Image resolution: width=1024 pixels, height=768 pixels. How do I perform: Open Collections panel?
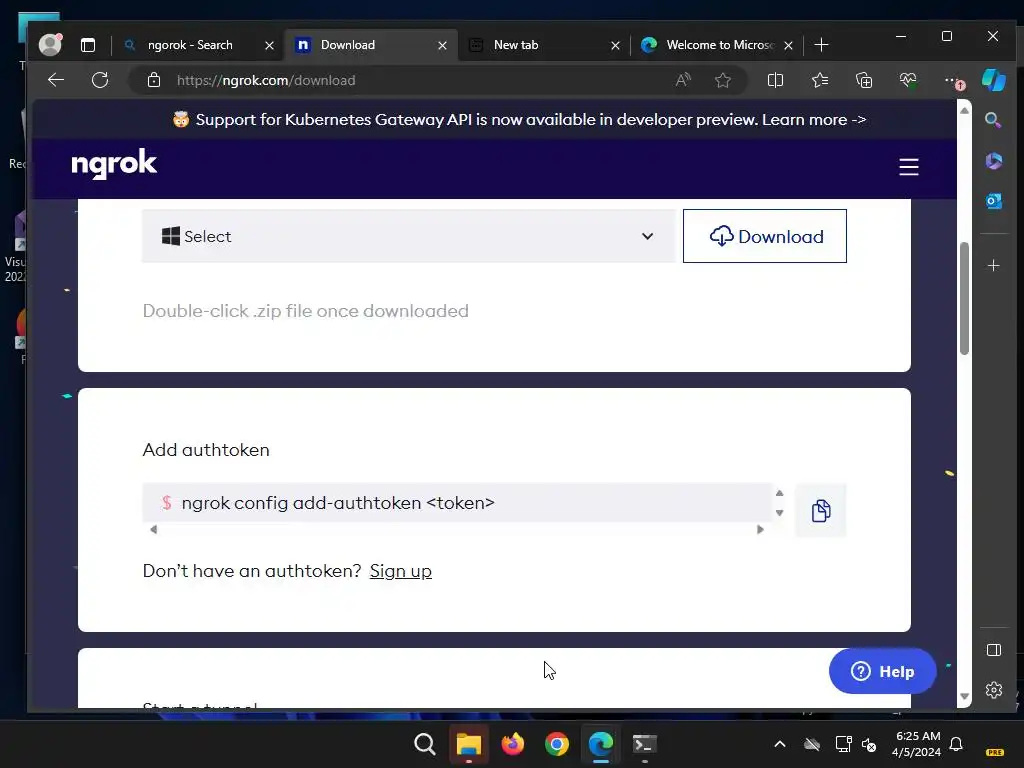(863, 80)
